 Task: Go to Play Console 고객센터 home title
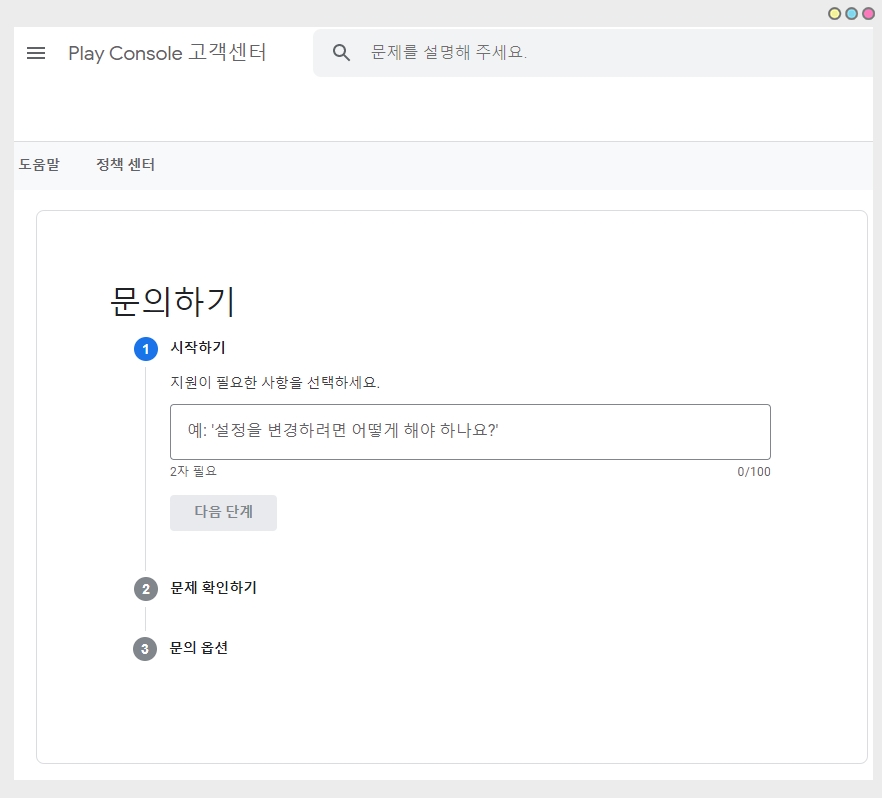(x=167, y=53)
